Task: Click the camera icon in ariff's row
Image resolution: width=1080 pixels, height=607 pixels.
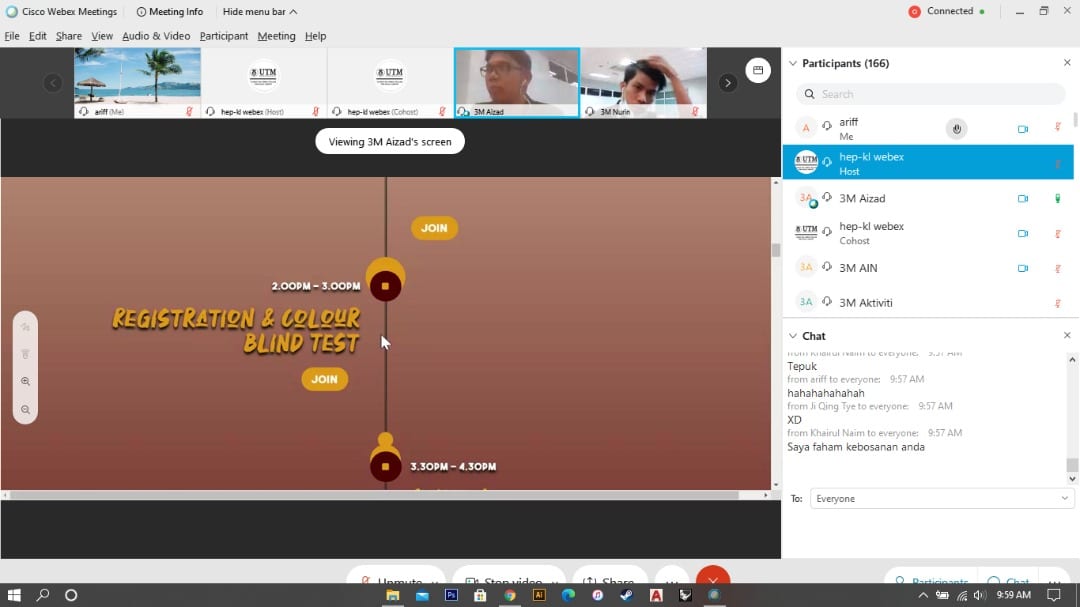Action: 1023,129
